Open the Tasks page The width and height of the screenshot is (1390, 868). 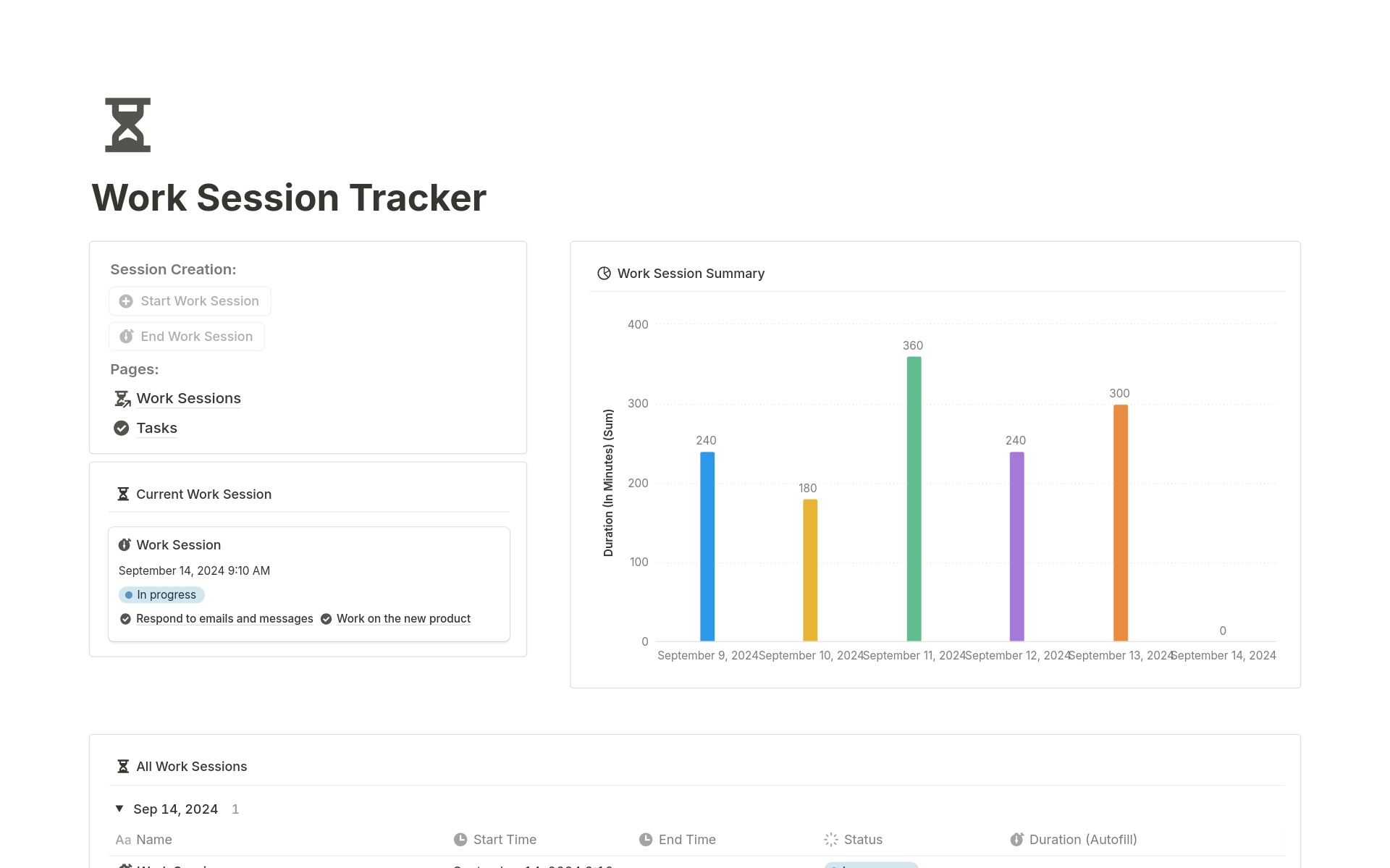pyautogui.click(x=156, y=428)
